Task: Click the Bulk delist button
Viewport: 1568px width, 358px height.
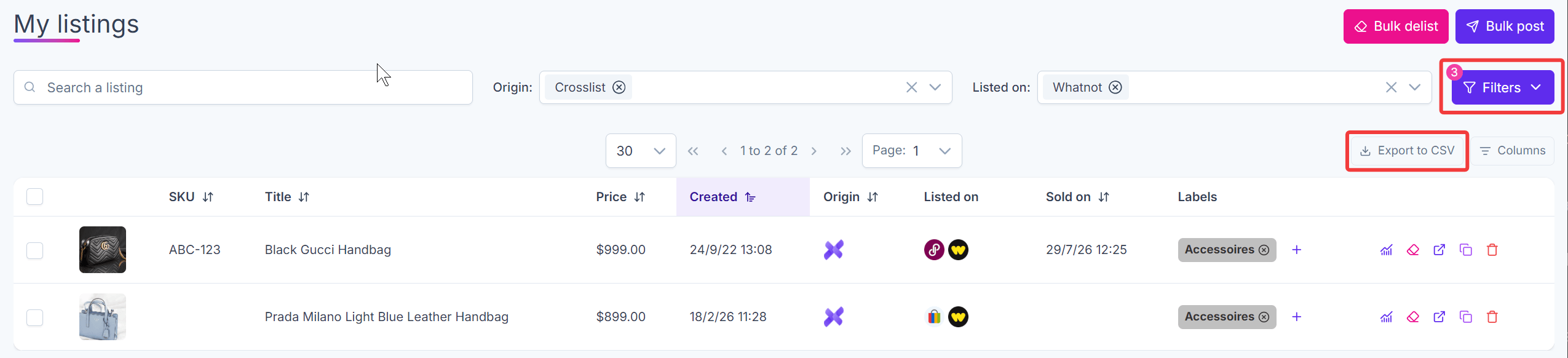Action: pos(1396,26)
